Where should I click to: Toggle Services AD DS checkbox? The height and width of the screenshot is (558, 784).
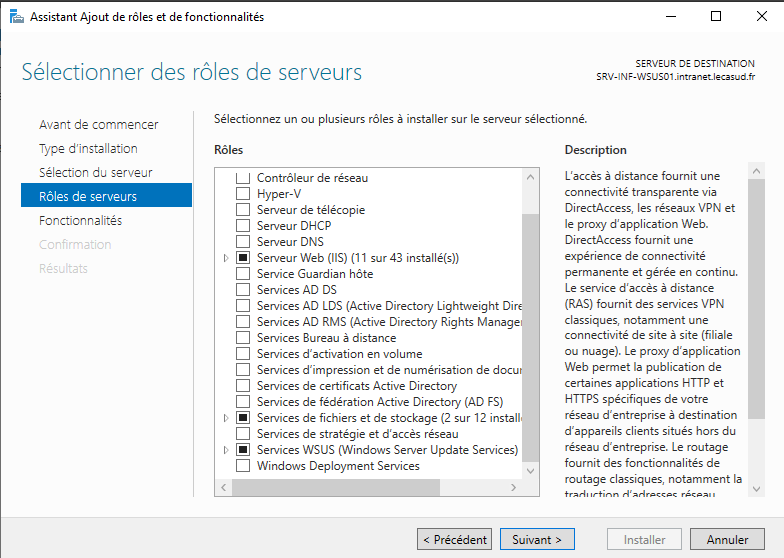pos(242,290)
